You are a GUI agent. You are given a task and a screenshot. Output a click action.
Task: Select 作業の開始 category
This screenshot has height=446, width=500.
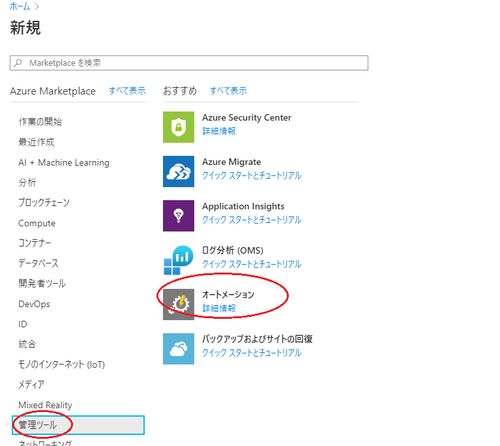click(40, 122)
